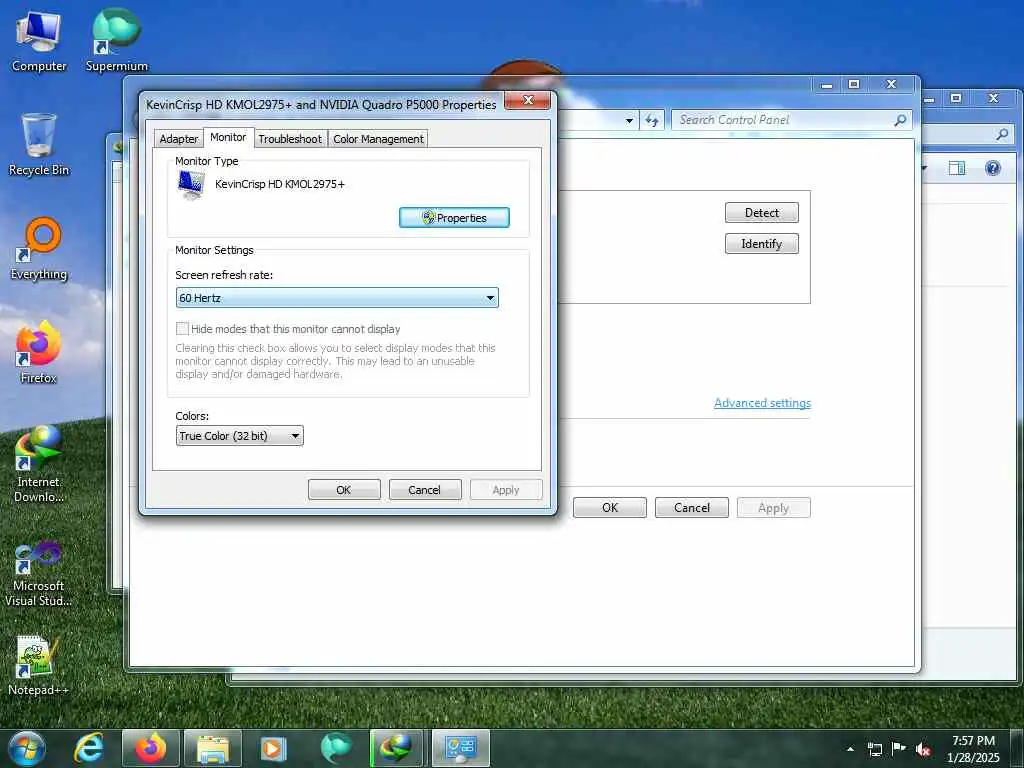Click OK in the Screen Resolution window
Screen dimensions: 1024x768
pyautogui.click(x=610, y=507)
